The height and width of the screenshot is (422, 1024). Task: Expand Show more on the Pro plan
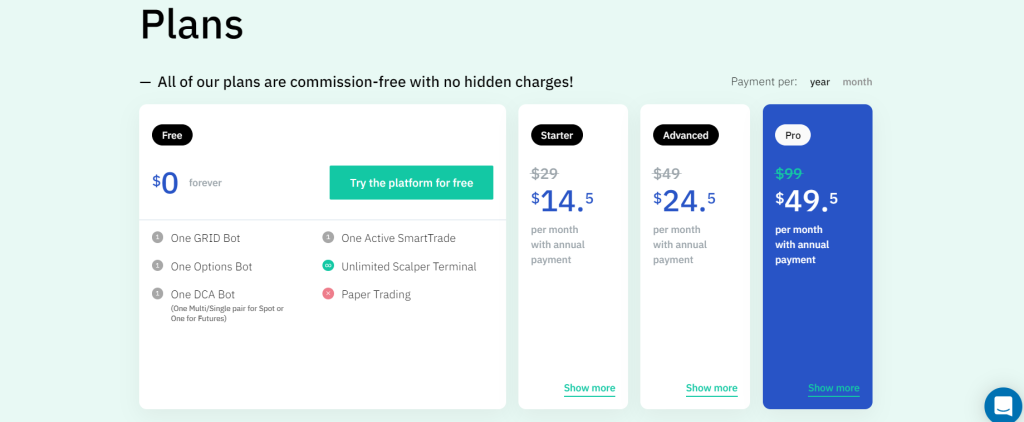tap(833, 388)
